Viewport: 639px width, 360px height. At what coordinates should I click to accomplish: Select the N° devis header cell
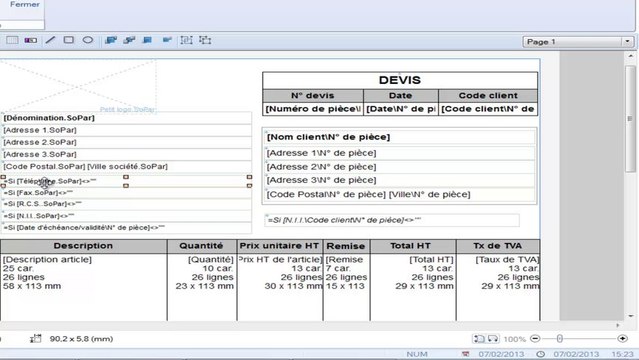313,95
